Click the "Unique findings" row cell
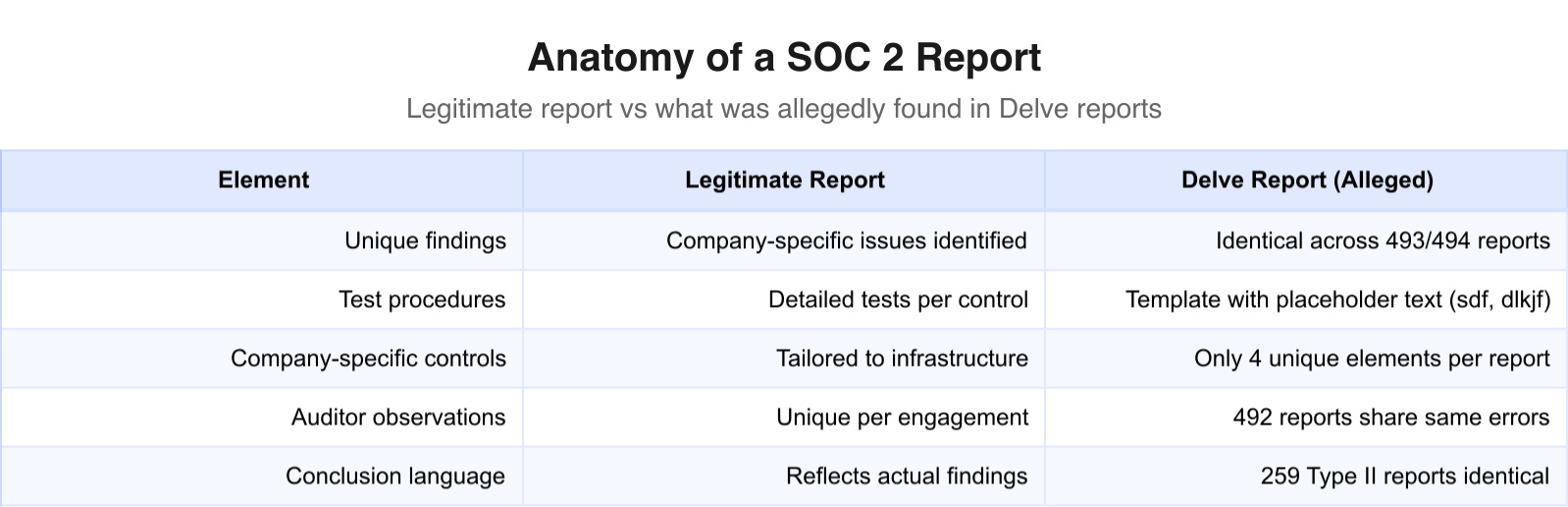This screenshot has width=1568, height=507. pyautogui.click(x=425, y=241)
